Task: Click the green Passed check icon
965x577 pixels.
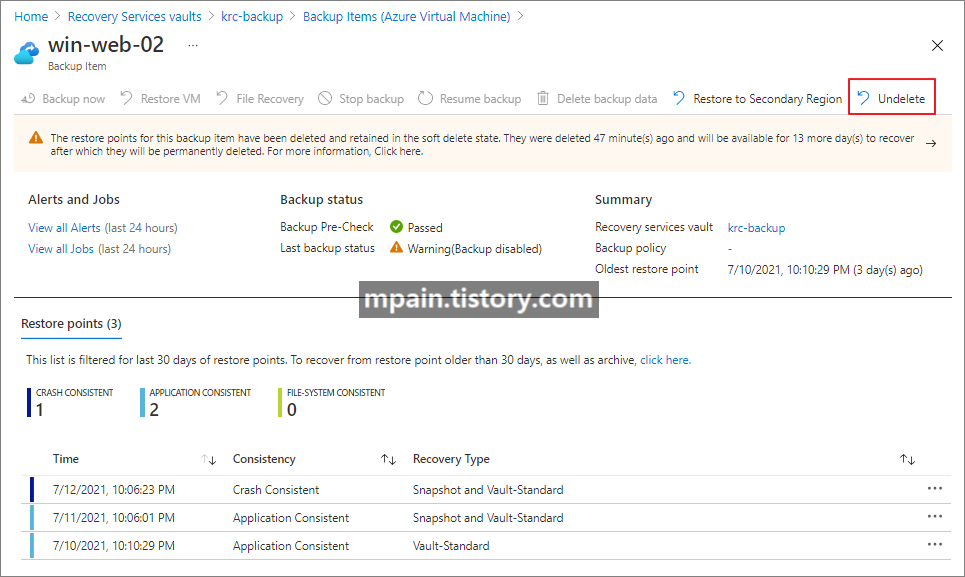Action: point(396,227)
